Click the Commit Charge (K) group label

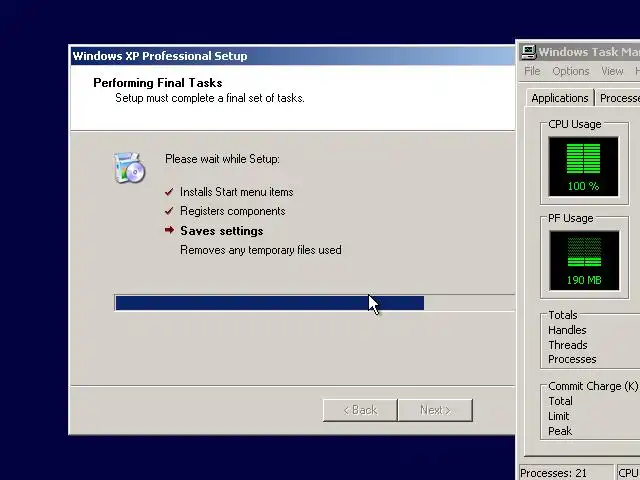click(x=593, y=386)
